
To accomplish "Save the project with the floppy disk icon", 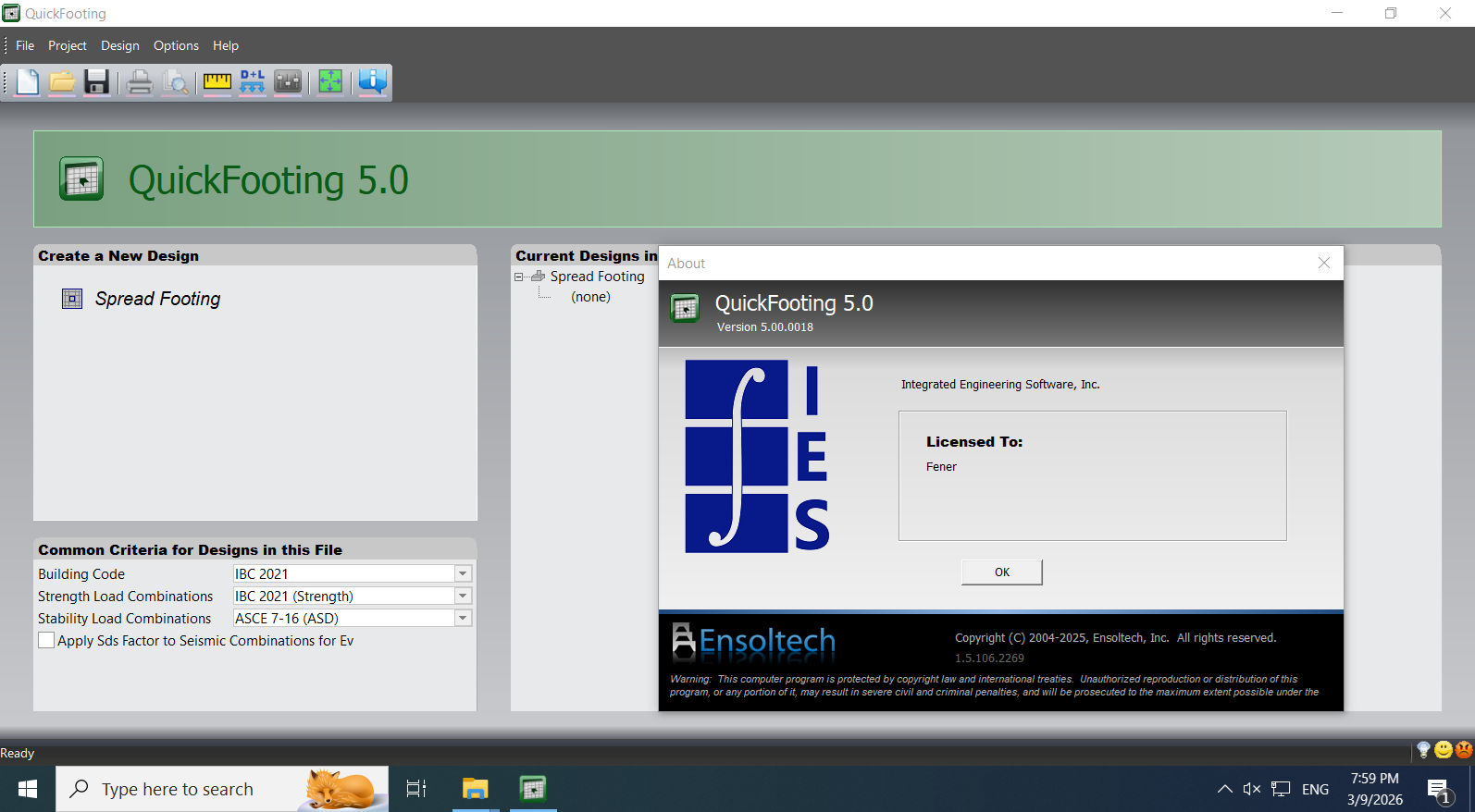I will pos(97,82).
